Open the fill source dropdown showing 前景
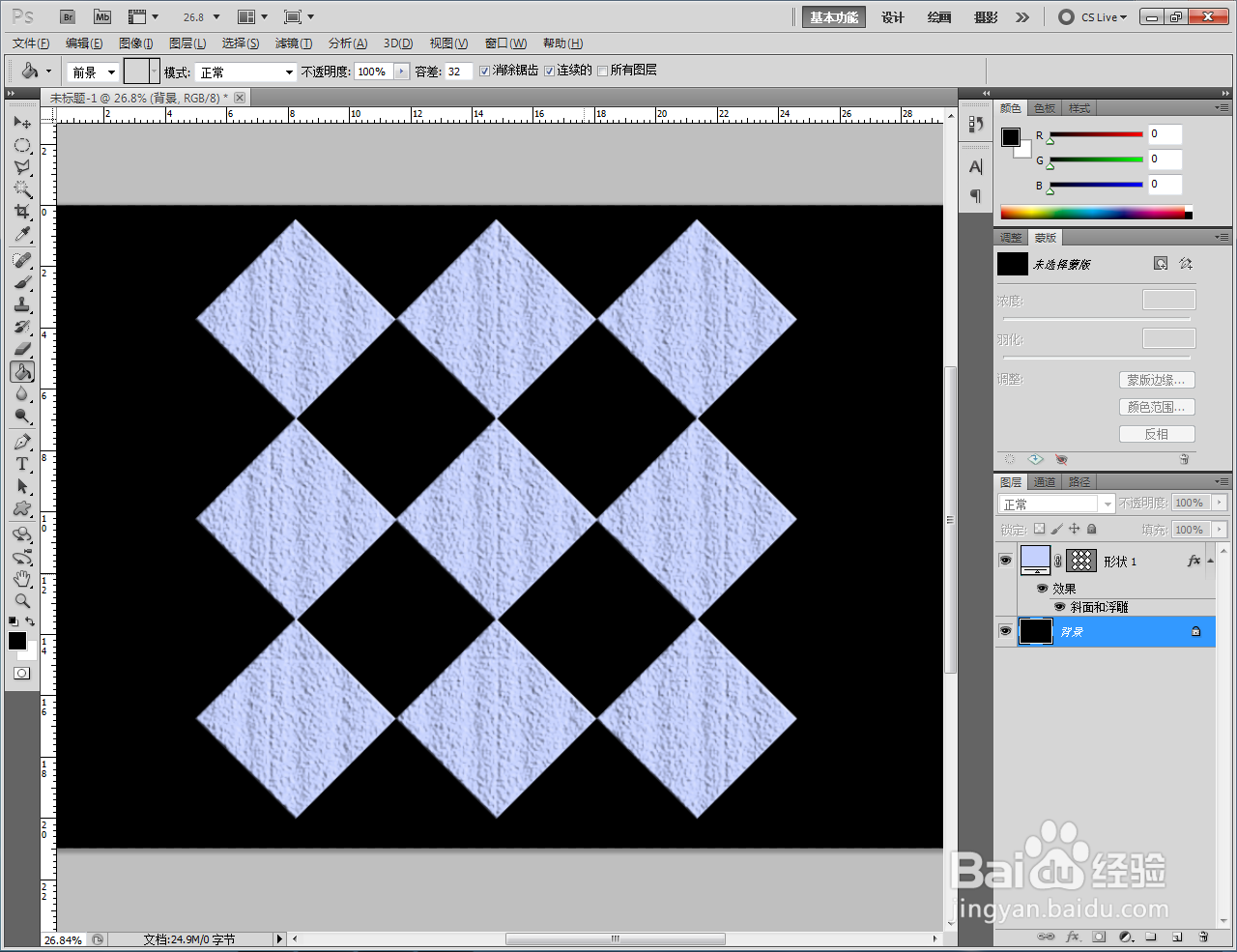Viewport: 1237px width, 952px height. 93,72
